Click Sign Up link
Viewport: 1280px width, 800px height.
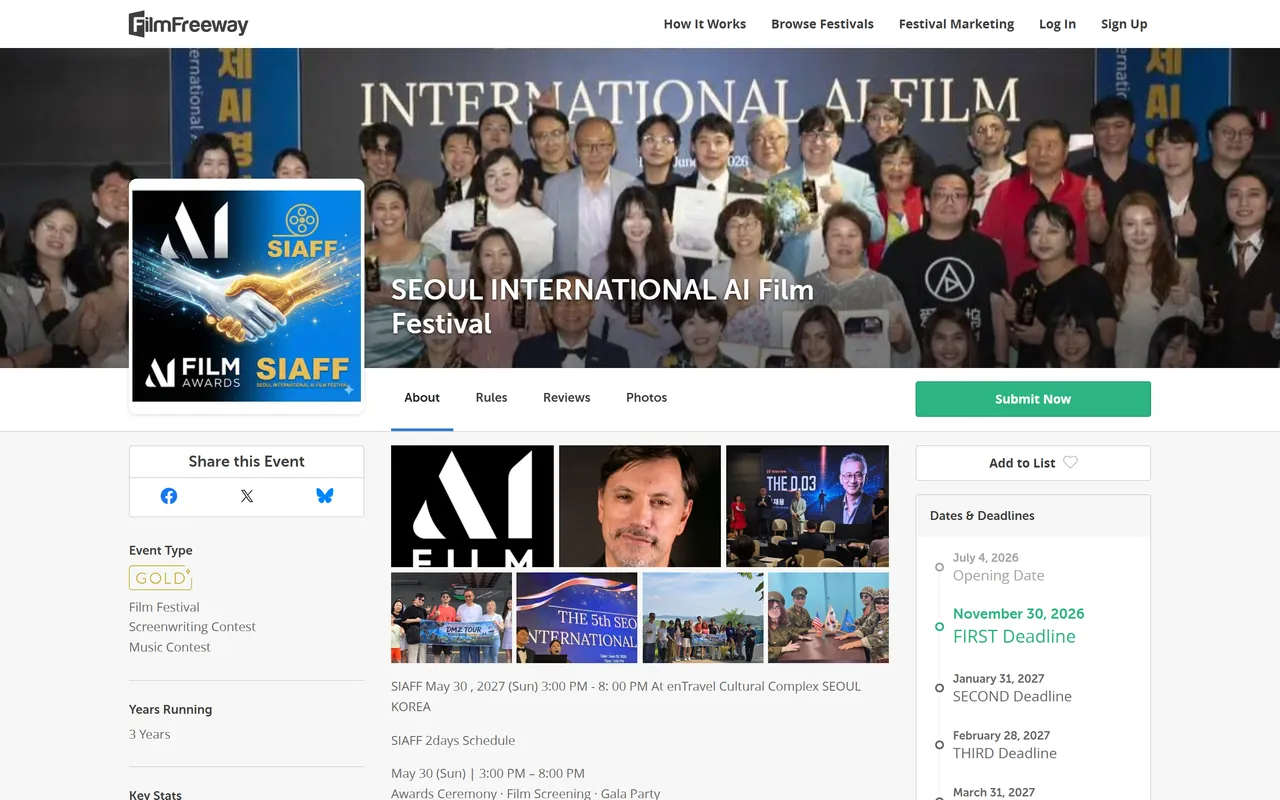point(1124,24)
